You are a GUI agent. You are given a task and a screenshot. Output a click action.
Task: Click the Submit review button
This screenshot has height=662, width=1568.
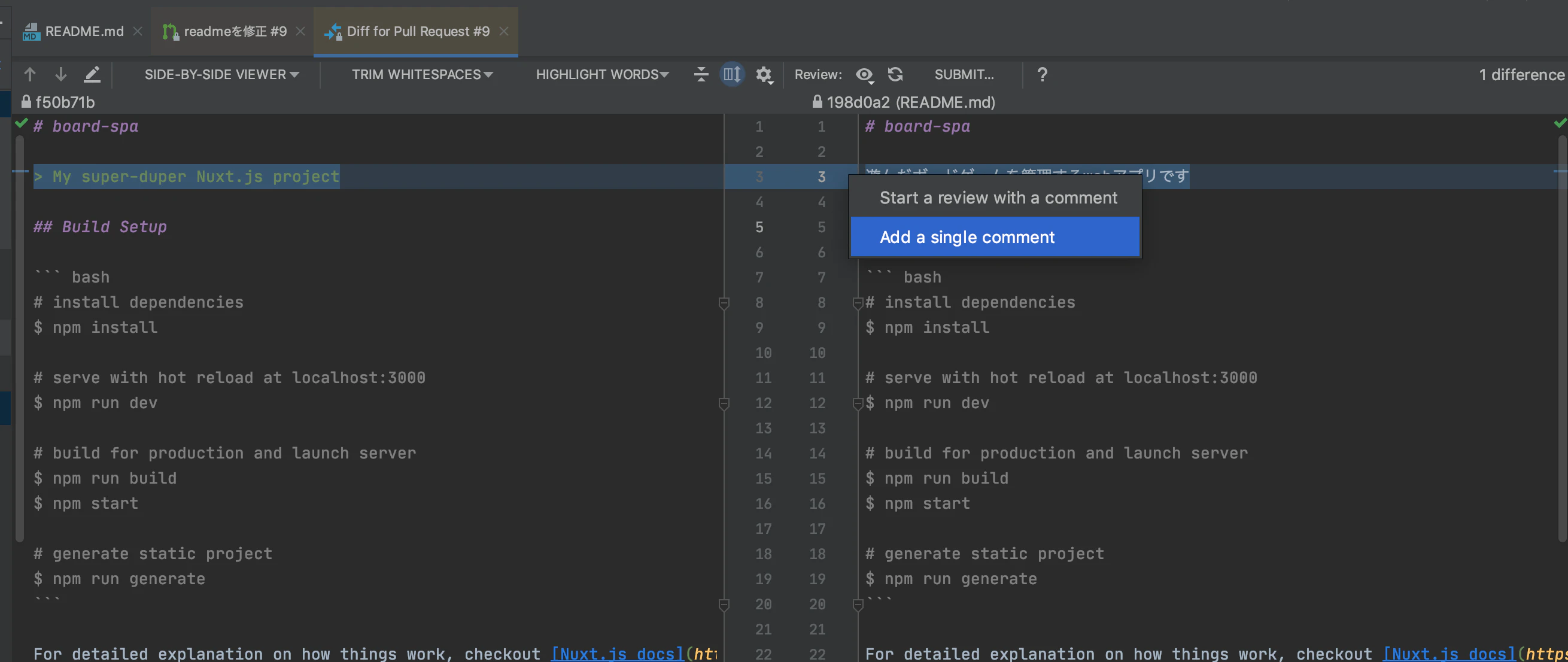tap(964, 74)
